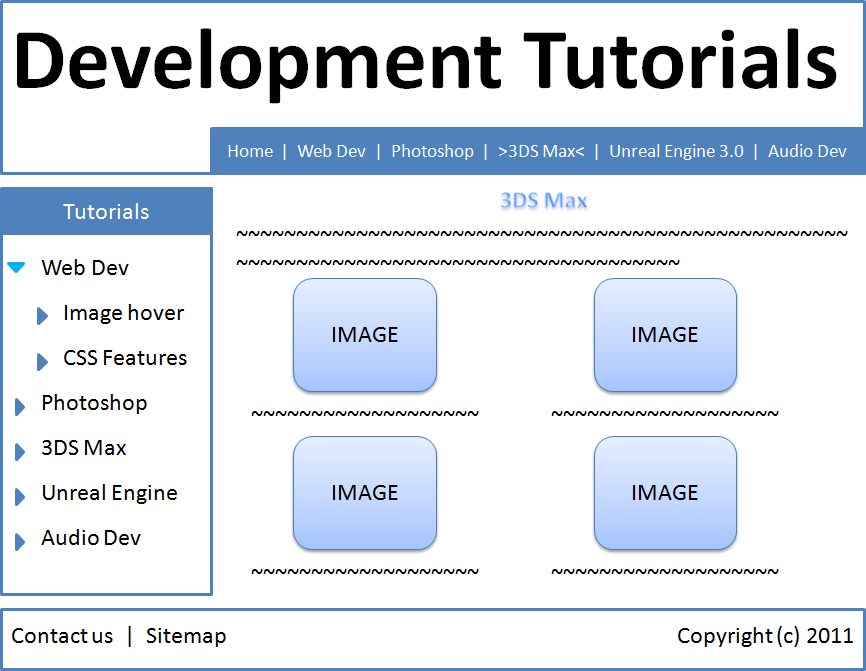The image size is (866, 671).
Task: Open Web Dev from the navigation bar
Action: coord(331,151)
